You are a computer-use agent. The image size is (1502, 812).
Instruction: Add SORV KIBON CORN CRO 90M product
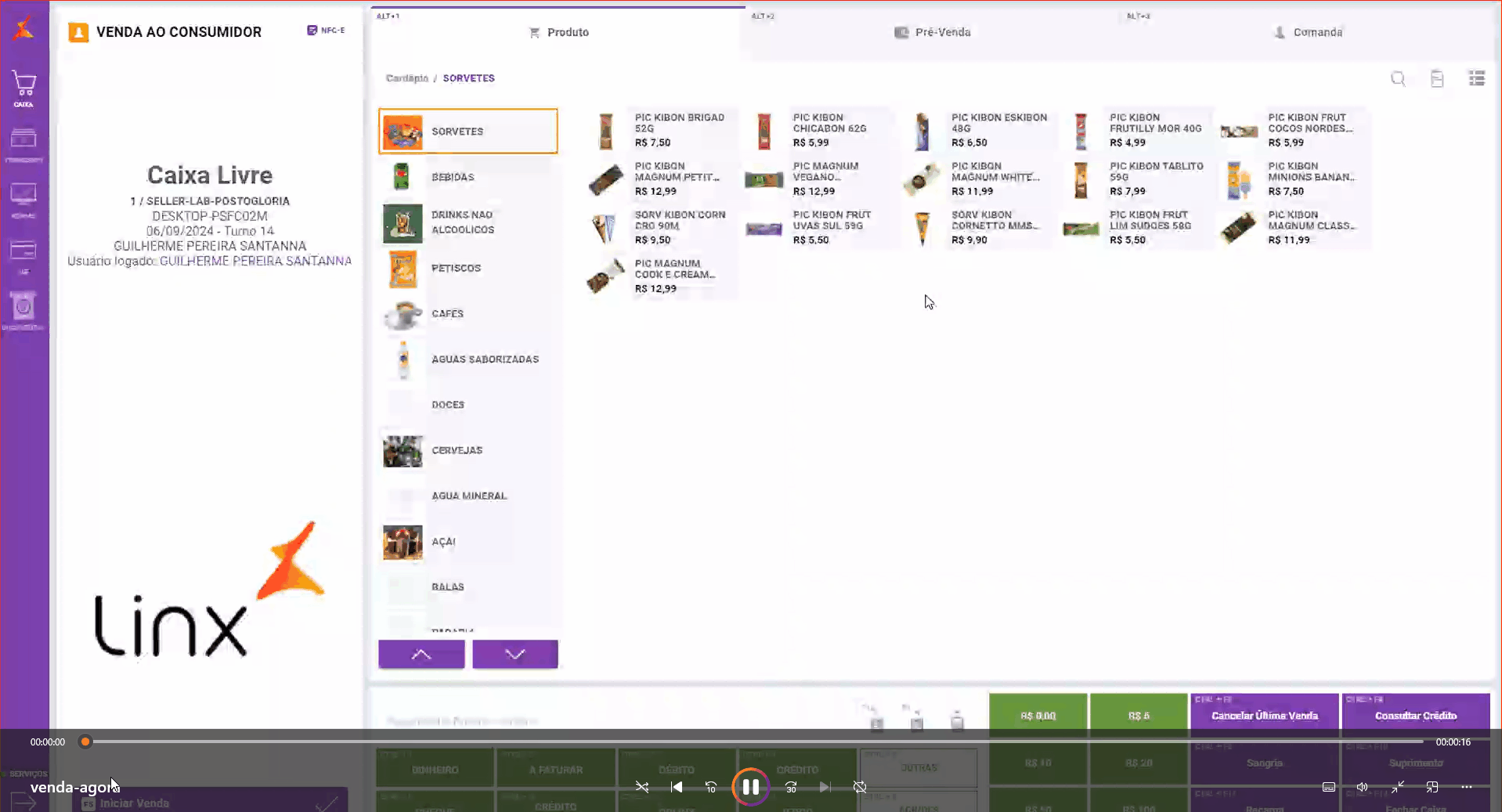coord(662,227)
